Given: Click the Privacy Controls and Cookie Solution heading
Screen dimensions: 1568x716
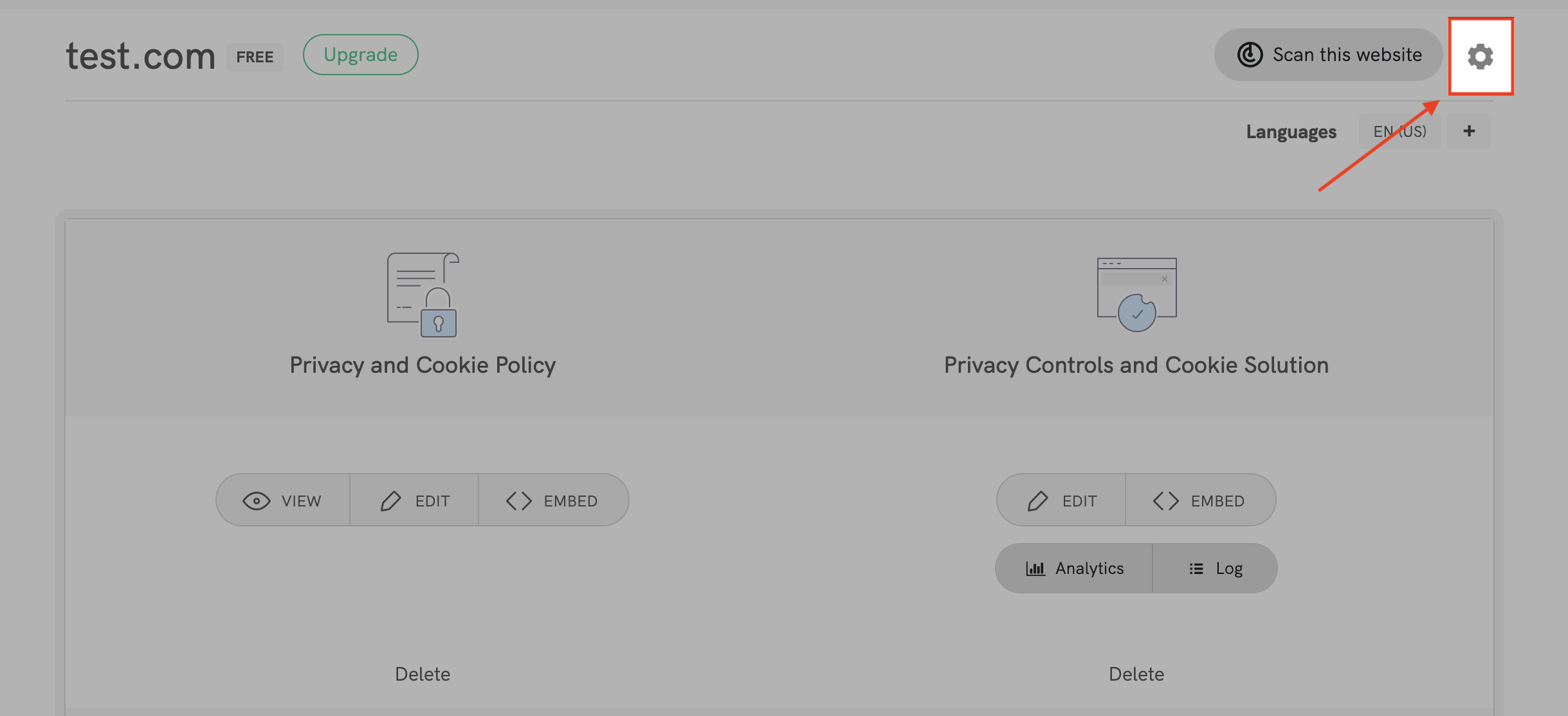Looking at the screenshot, I should (1136, 365).
